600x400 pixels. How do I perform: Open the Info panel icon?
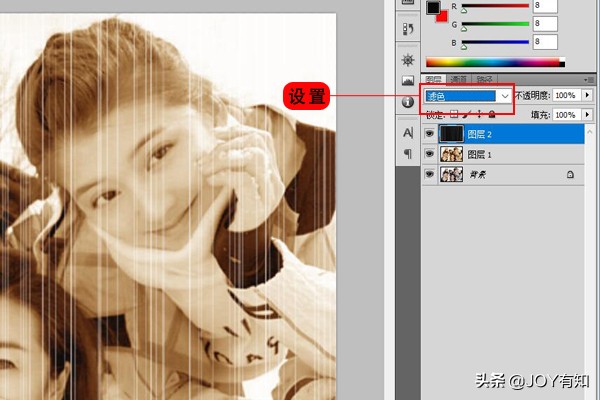click(408, 102)
